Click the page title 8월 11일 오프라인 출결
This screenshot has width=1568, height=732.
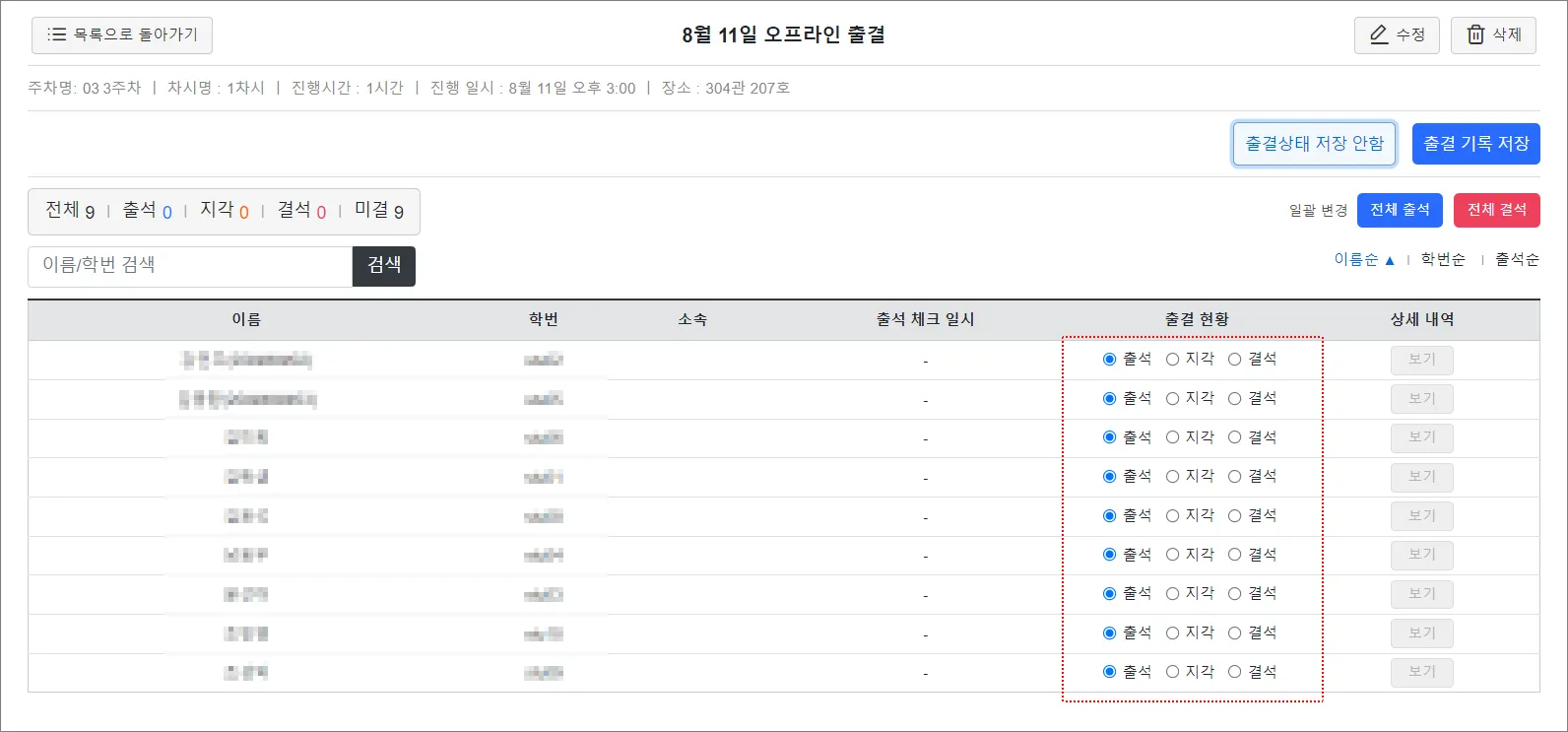(784, 34)
